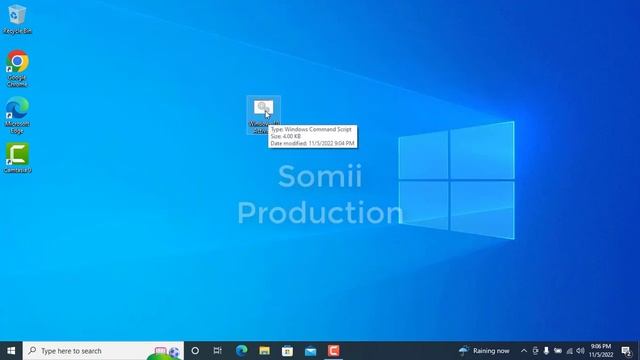This screenshot has height=360, width=640.
Task: Open the clock showing 9:06 PM
Action: click(x=601, y=351)
